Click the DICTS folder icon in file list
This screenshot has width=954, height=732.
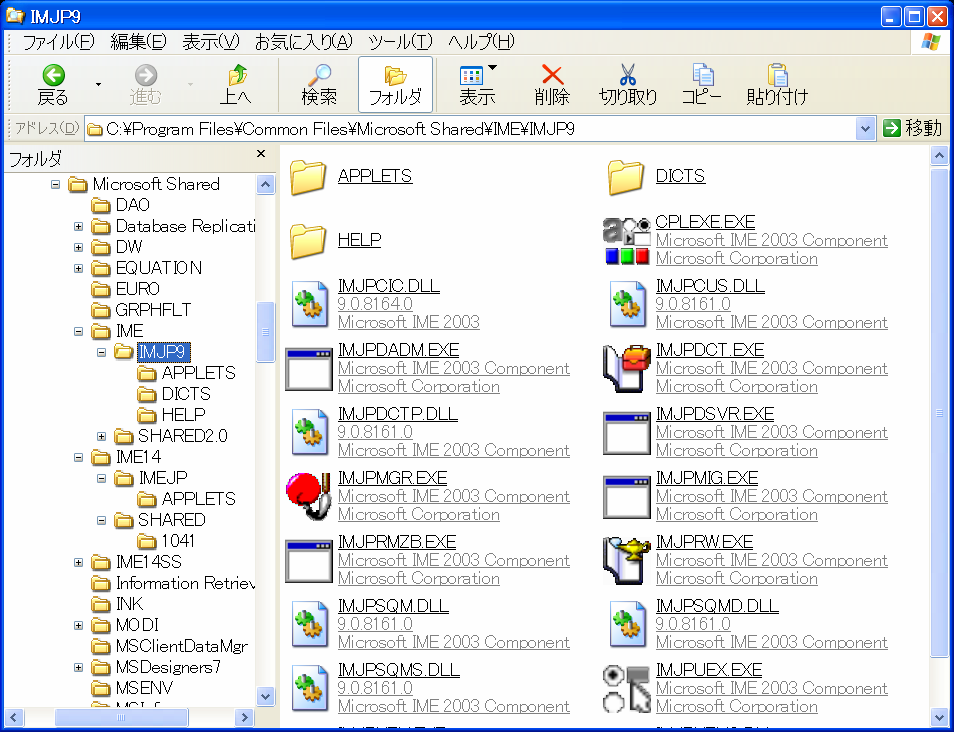click(625, 177)
